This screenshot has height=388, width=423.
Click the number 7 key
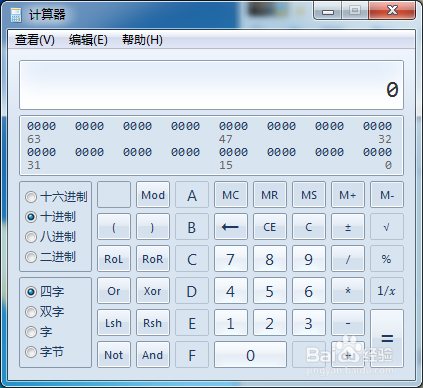click(x=231, y=259)
